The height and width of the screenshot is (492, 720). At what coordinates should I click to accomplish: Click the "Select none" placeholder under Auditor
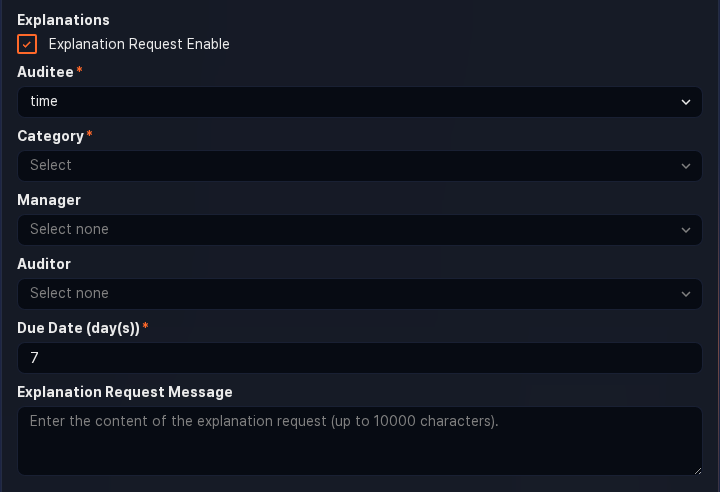(69, 293)
